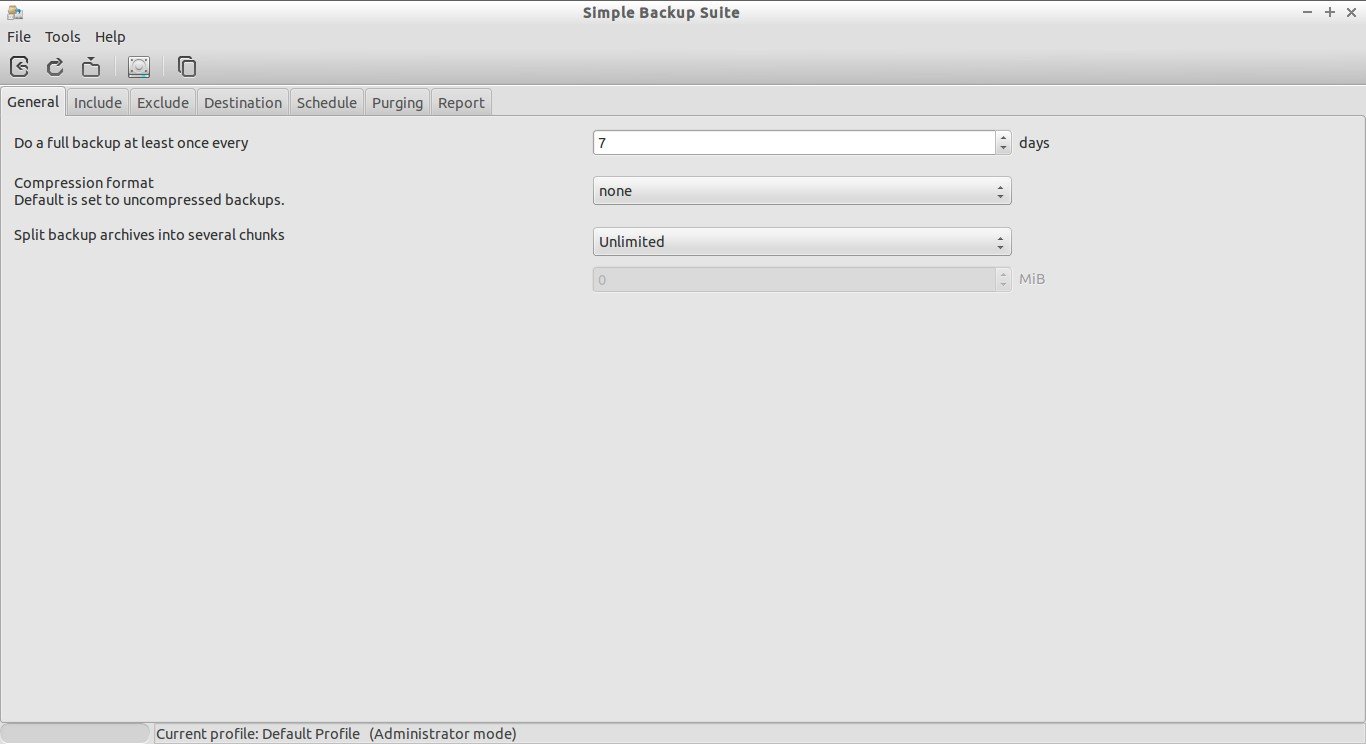
Task: Switch to the Include tab
Action: click(98, 103)
